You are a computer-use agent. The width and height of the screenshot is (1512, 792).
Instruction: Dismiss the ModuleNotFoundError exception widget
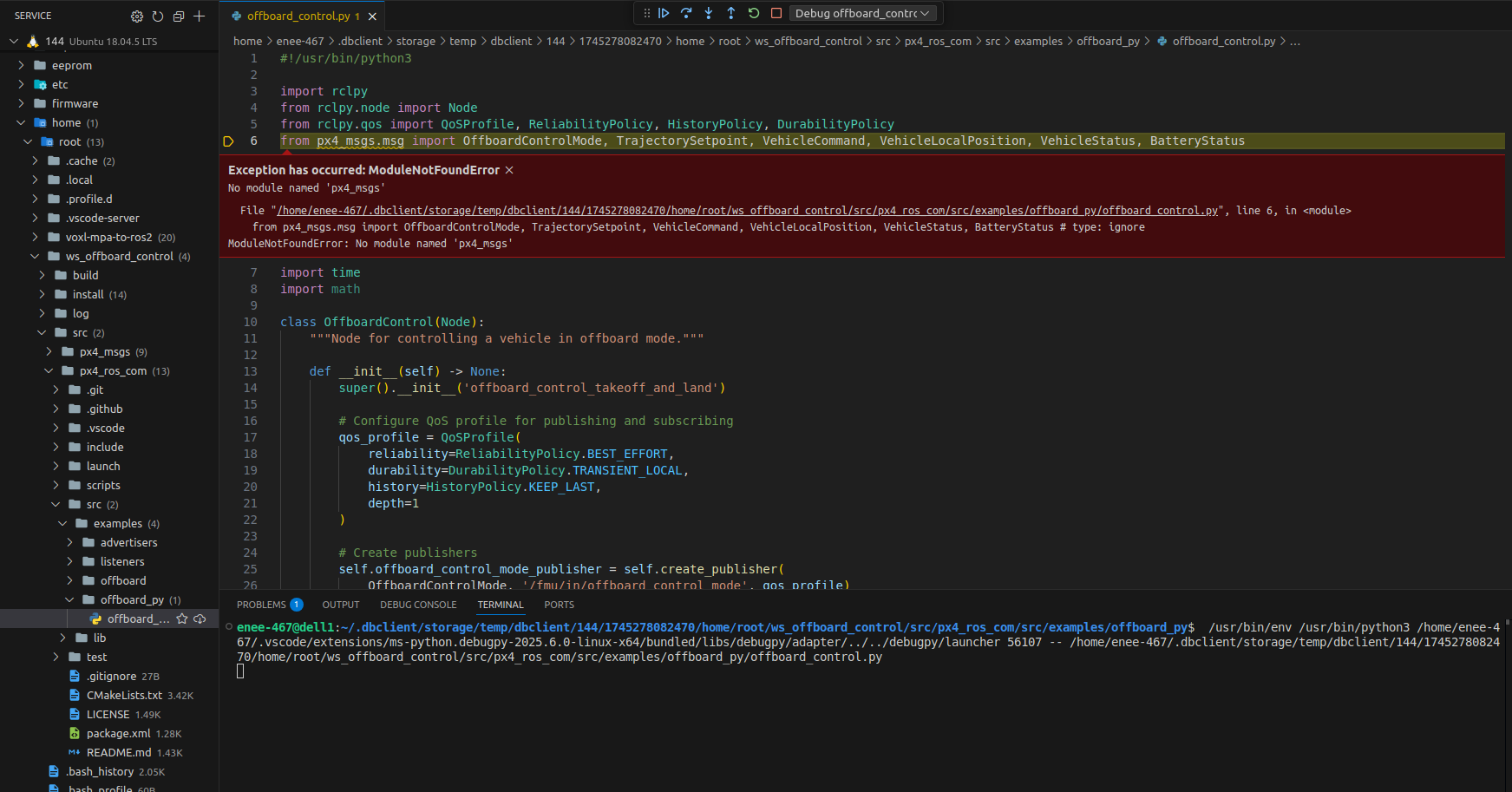(509, 170)
